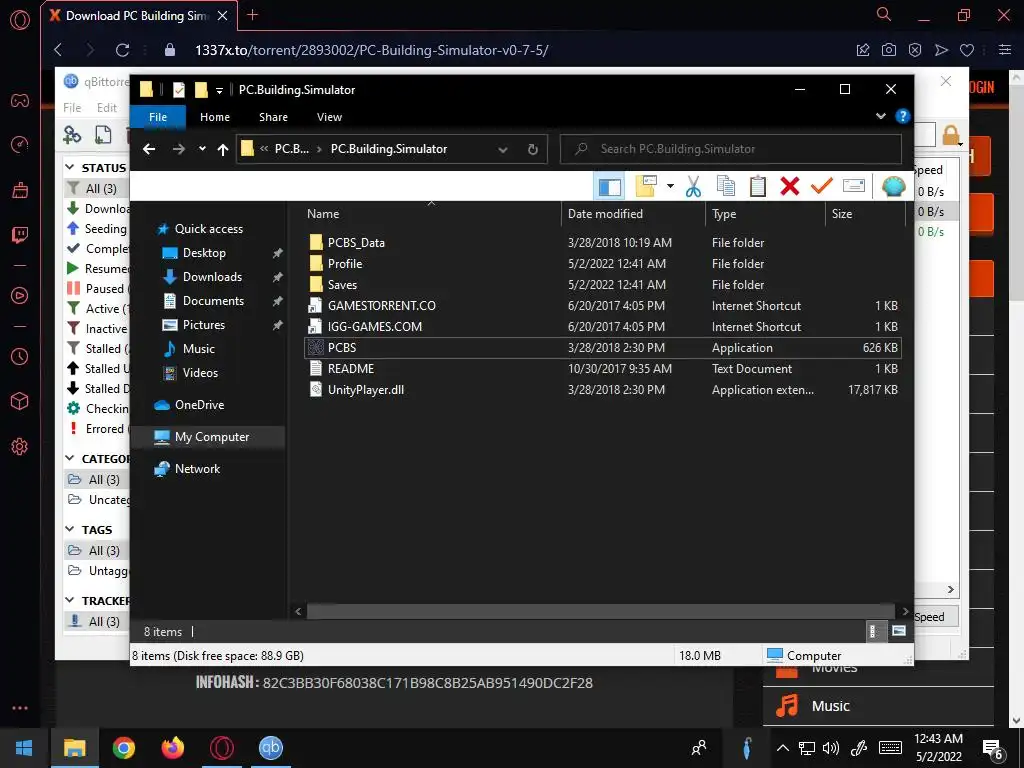Click the Explorer horizontal scrollbar
Screen dimensions: 1024x768
coord(601,611)
